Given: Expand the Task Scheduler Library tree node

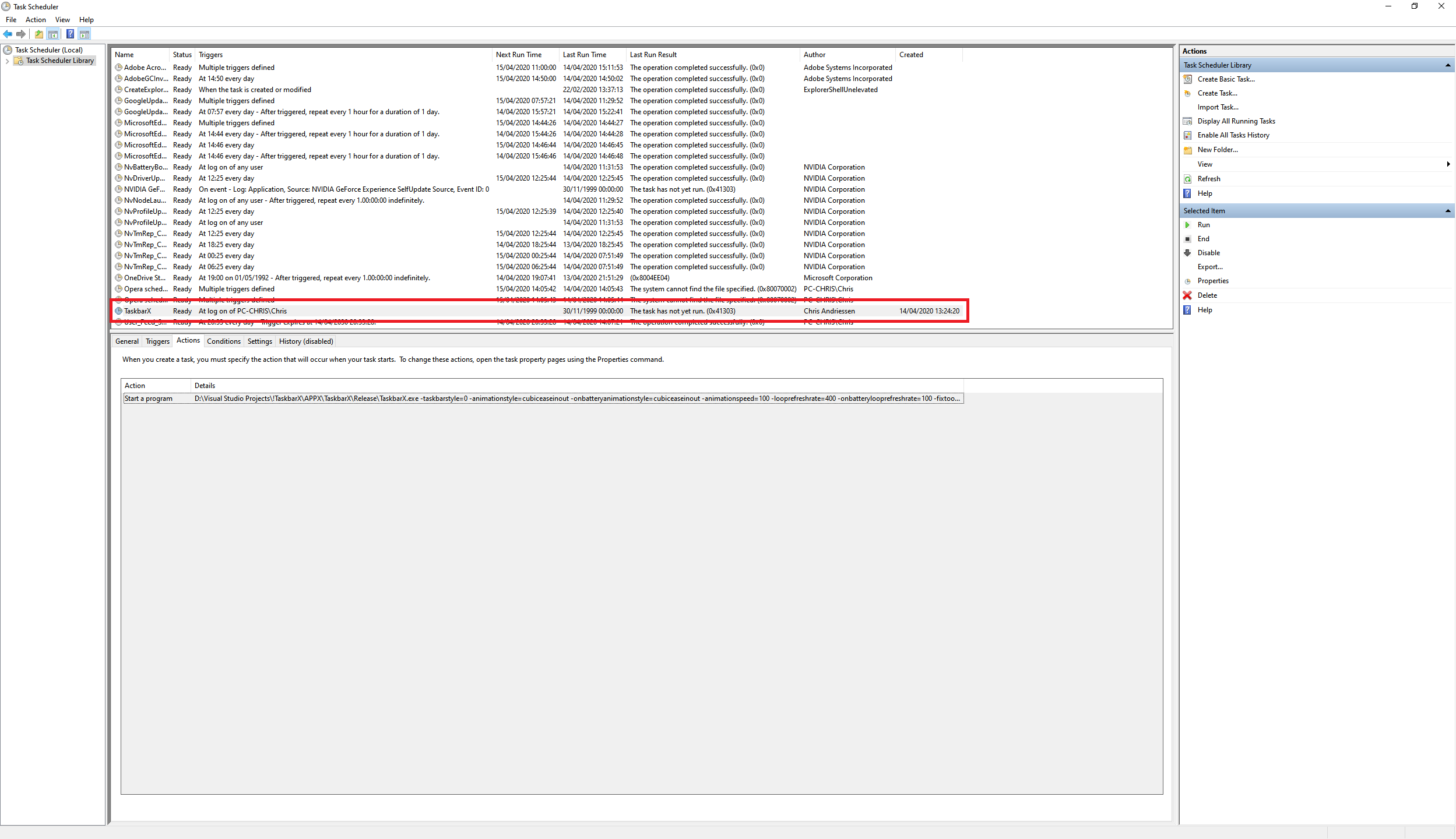Looking at the screenshot, I should pos(8,61).
